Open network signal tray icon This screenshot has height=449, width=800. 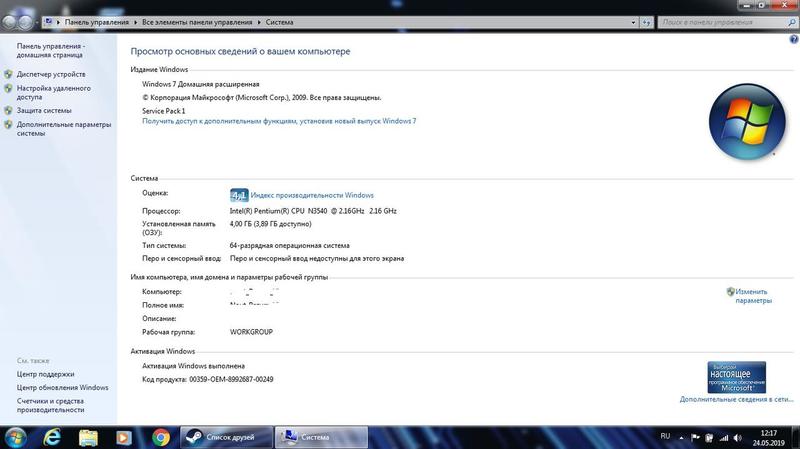(723, 438)
